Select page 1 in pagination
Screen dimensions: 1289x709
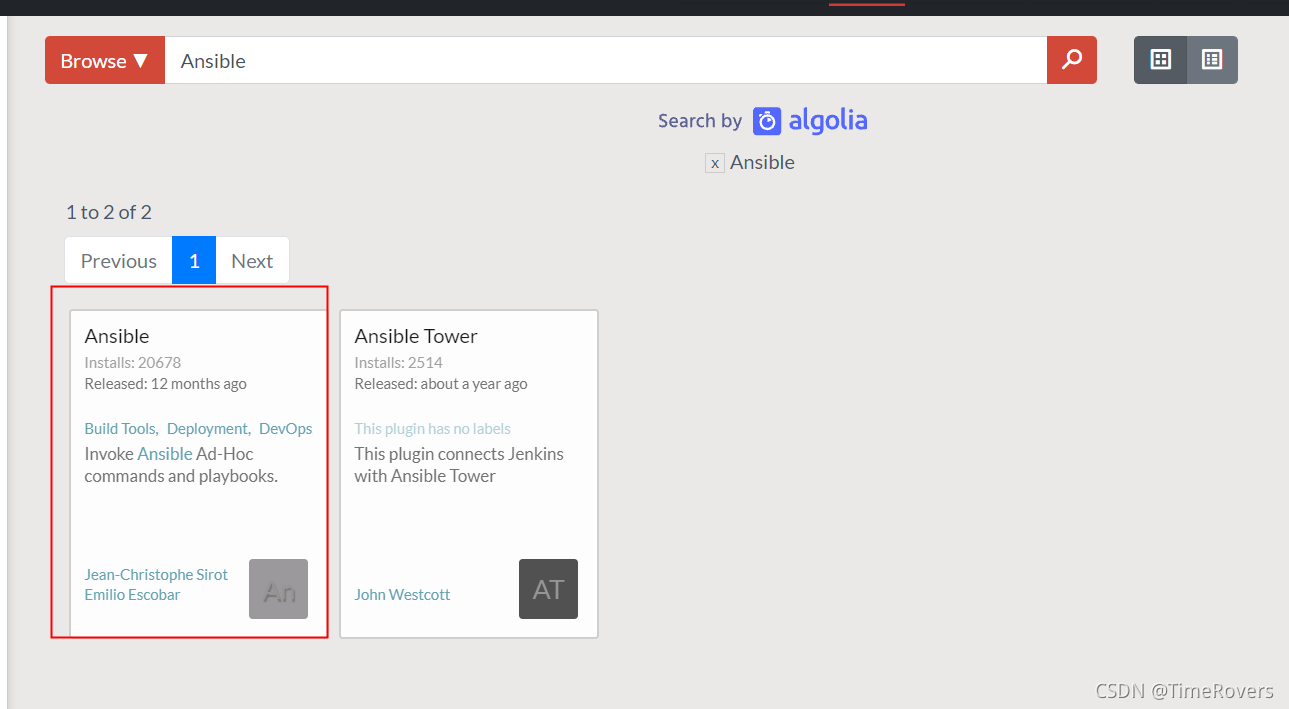pyautogui.click(x=194, y=261)
